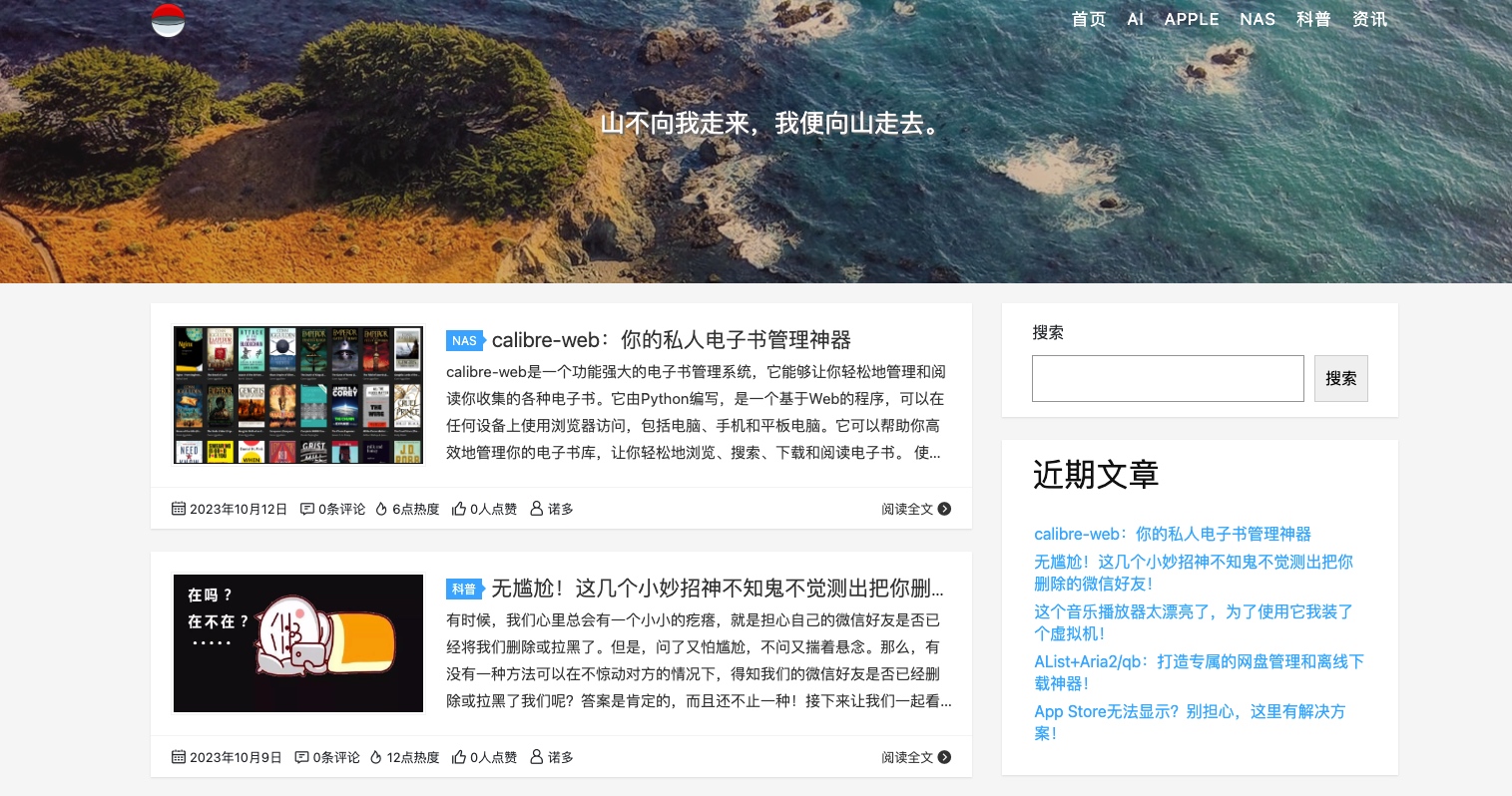1512x796 pixels.
Task: Click 阅读全文 arrow icon on calibre-web post
Action: pos(944,509)
